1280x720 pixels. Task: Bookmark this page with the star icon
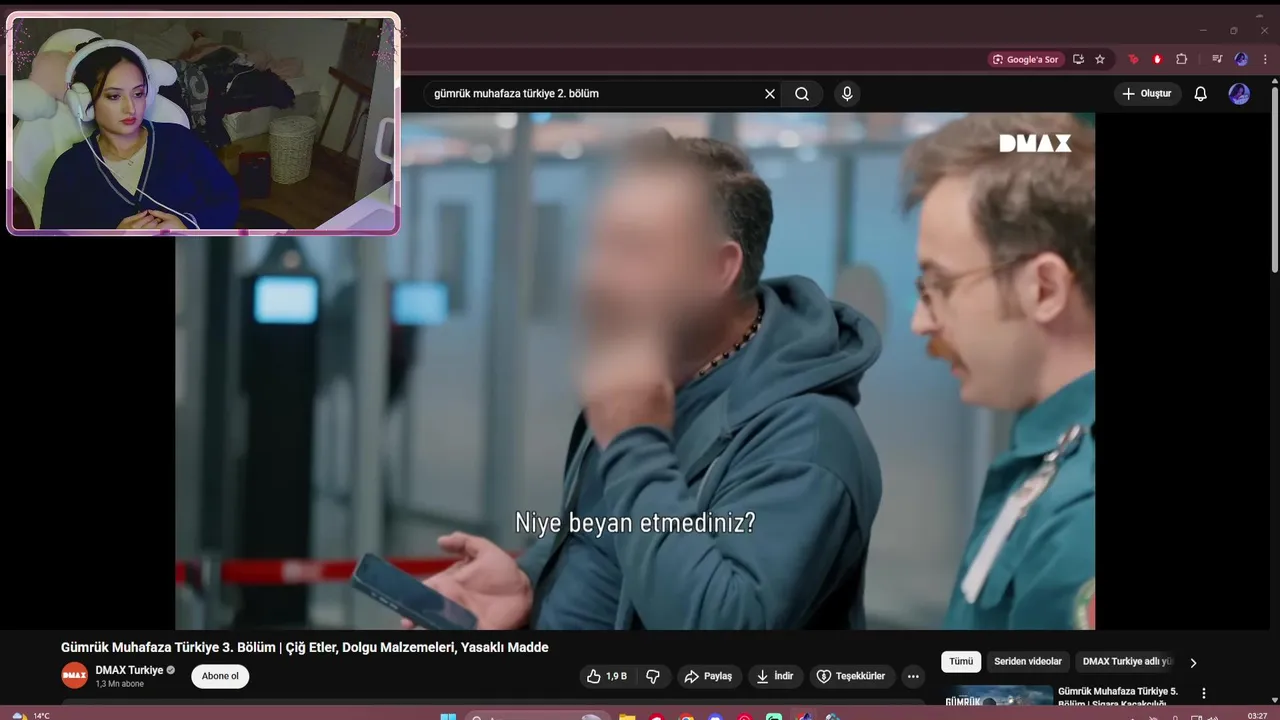pyautogui.click(x=1100, y=59)
